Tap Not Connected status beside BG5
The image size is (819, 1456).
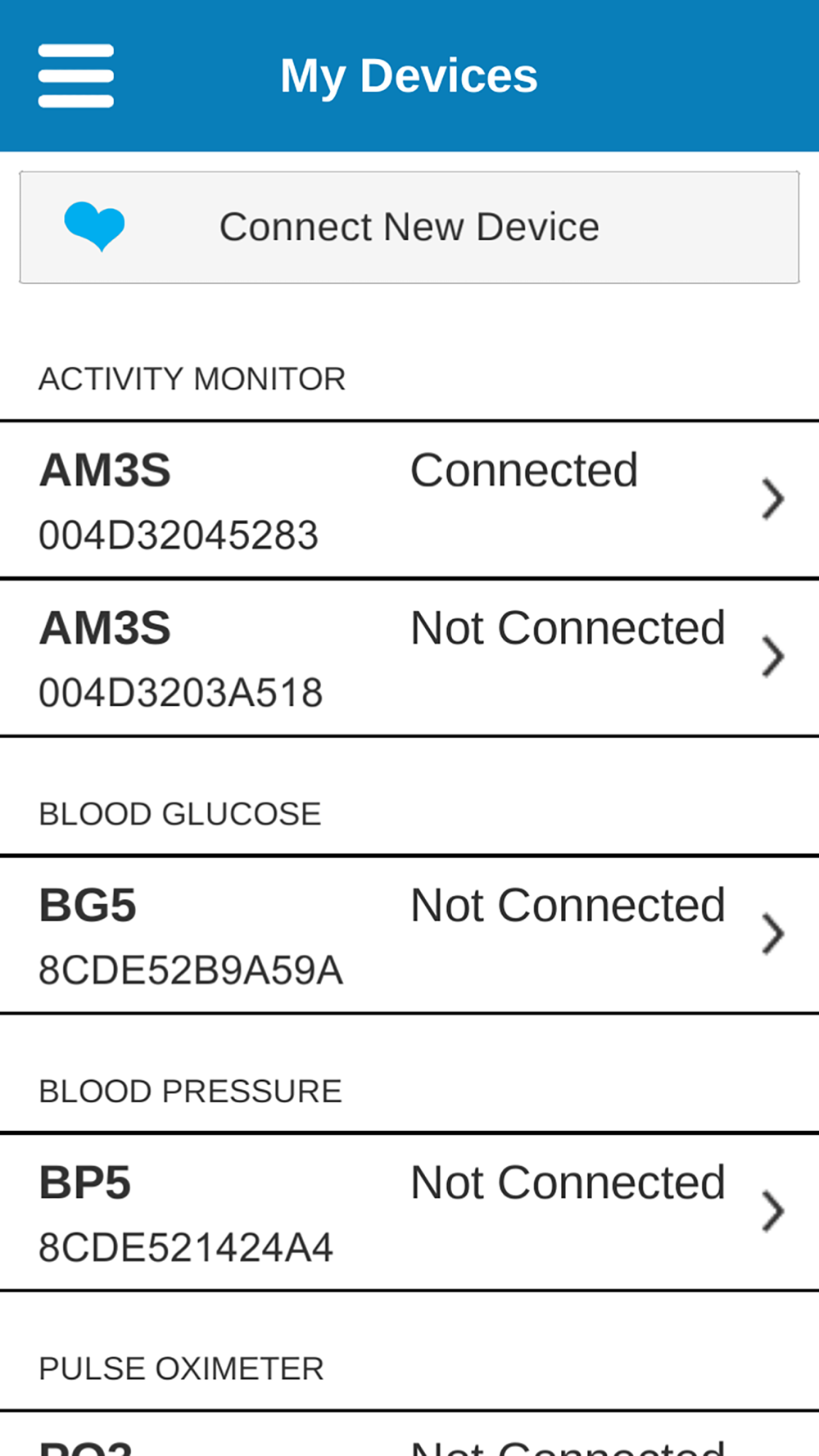pyautogui.click(x=568, y=906)
